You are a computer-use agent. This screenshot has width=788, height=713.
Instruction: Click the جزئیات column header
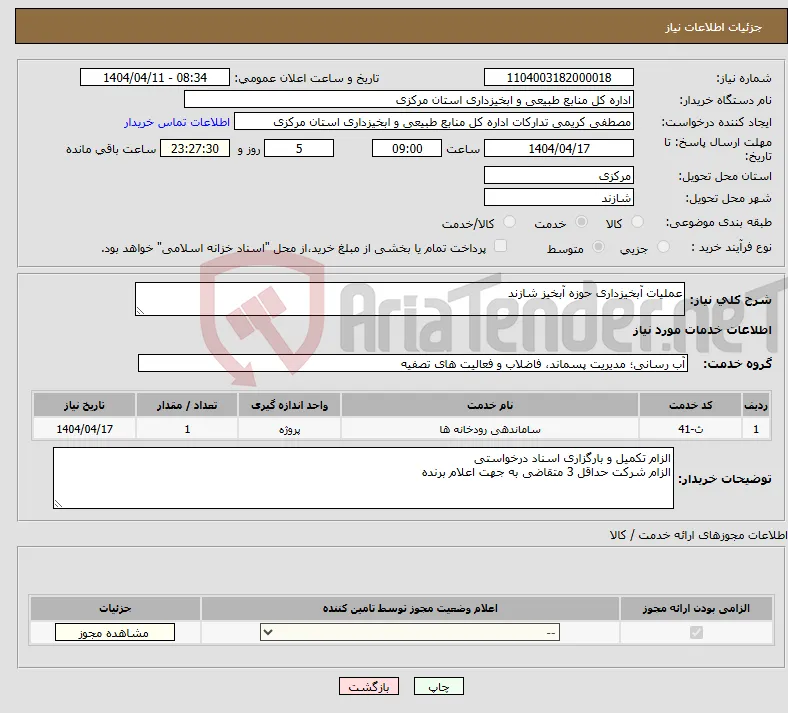tap(115, 608)
